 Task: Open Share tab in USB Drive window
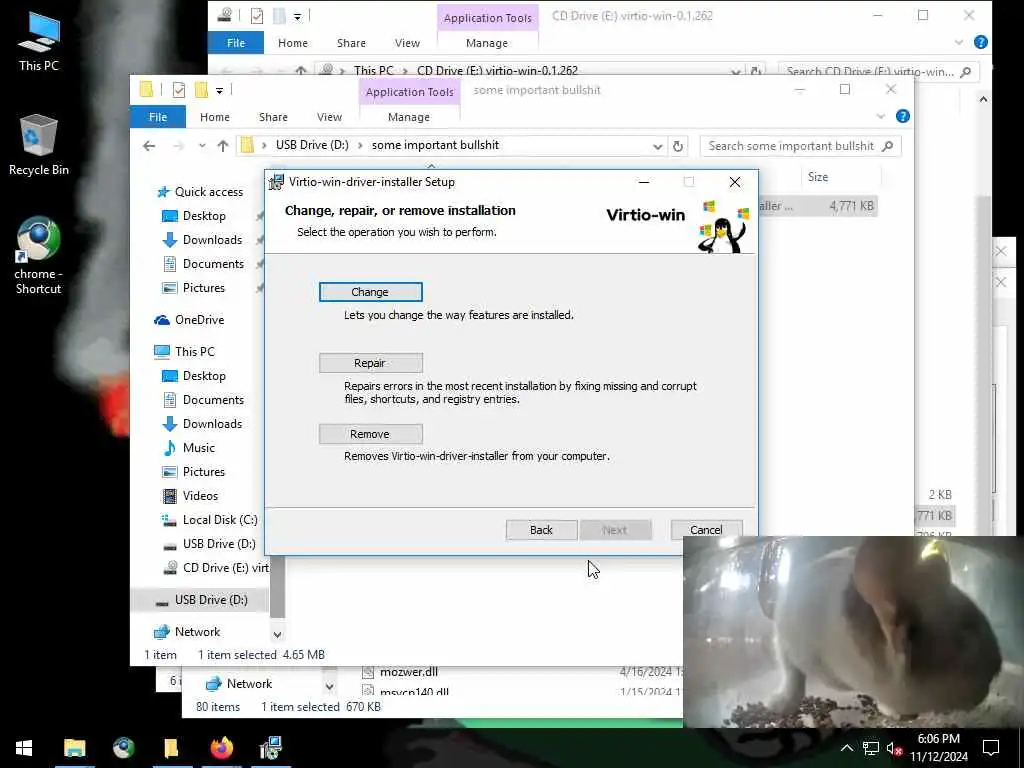pyautogui.click(x=273, y=117)
